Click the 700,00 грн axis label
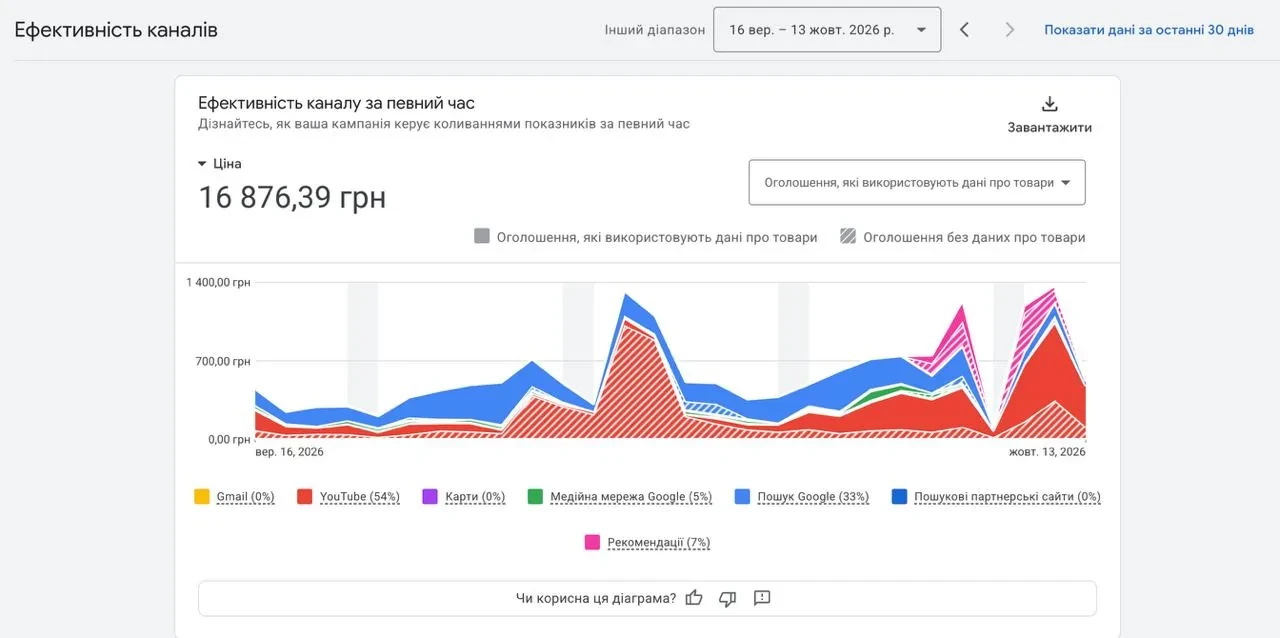The height and width of the screenshot is (638, 1280). pyautogui.click(x=224, y=361)
